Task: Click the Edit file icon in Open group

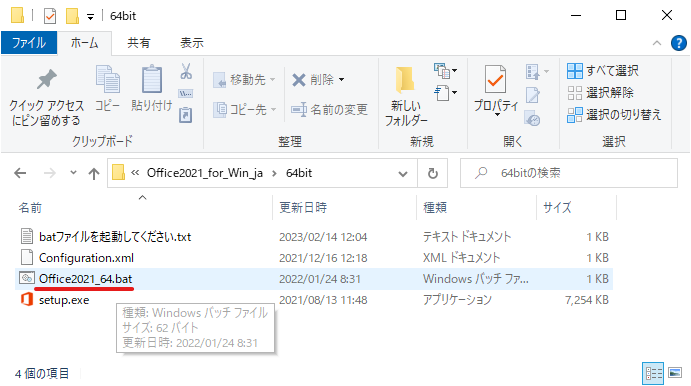Action: coord(532,95)
